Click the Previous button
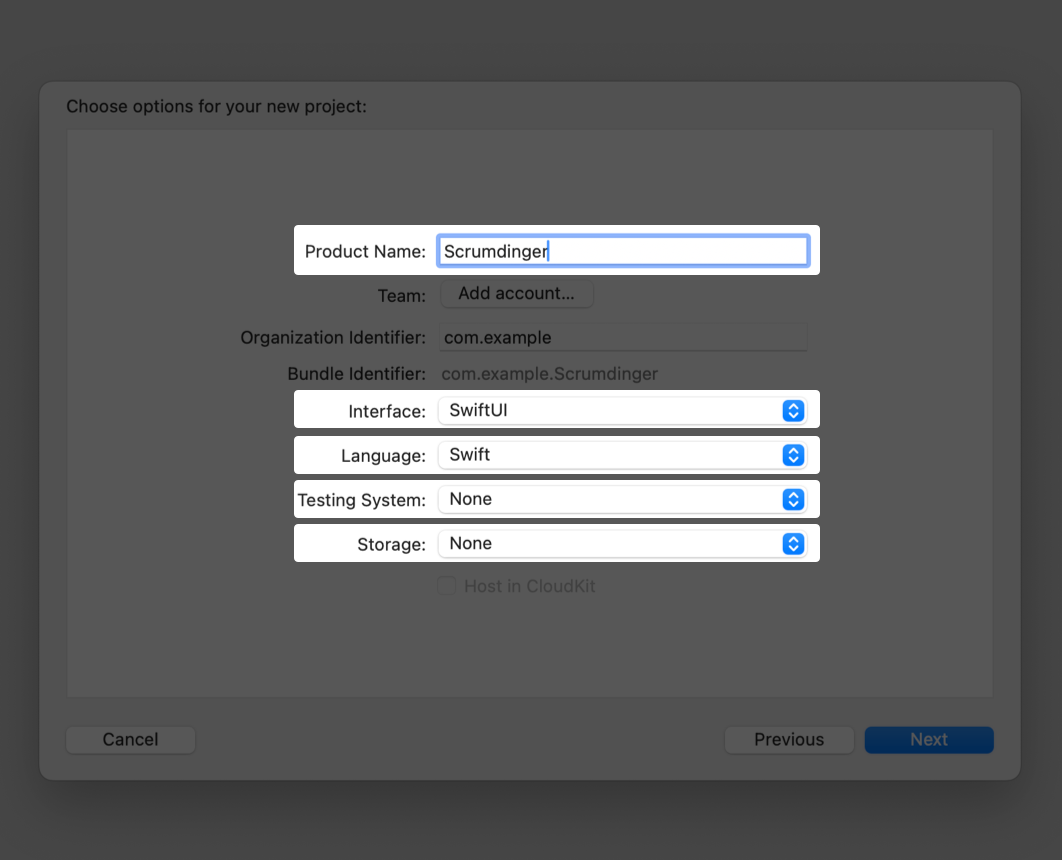This screenshot has width=1062, height=860. coord(789,739)
